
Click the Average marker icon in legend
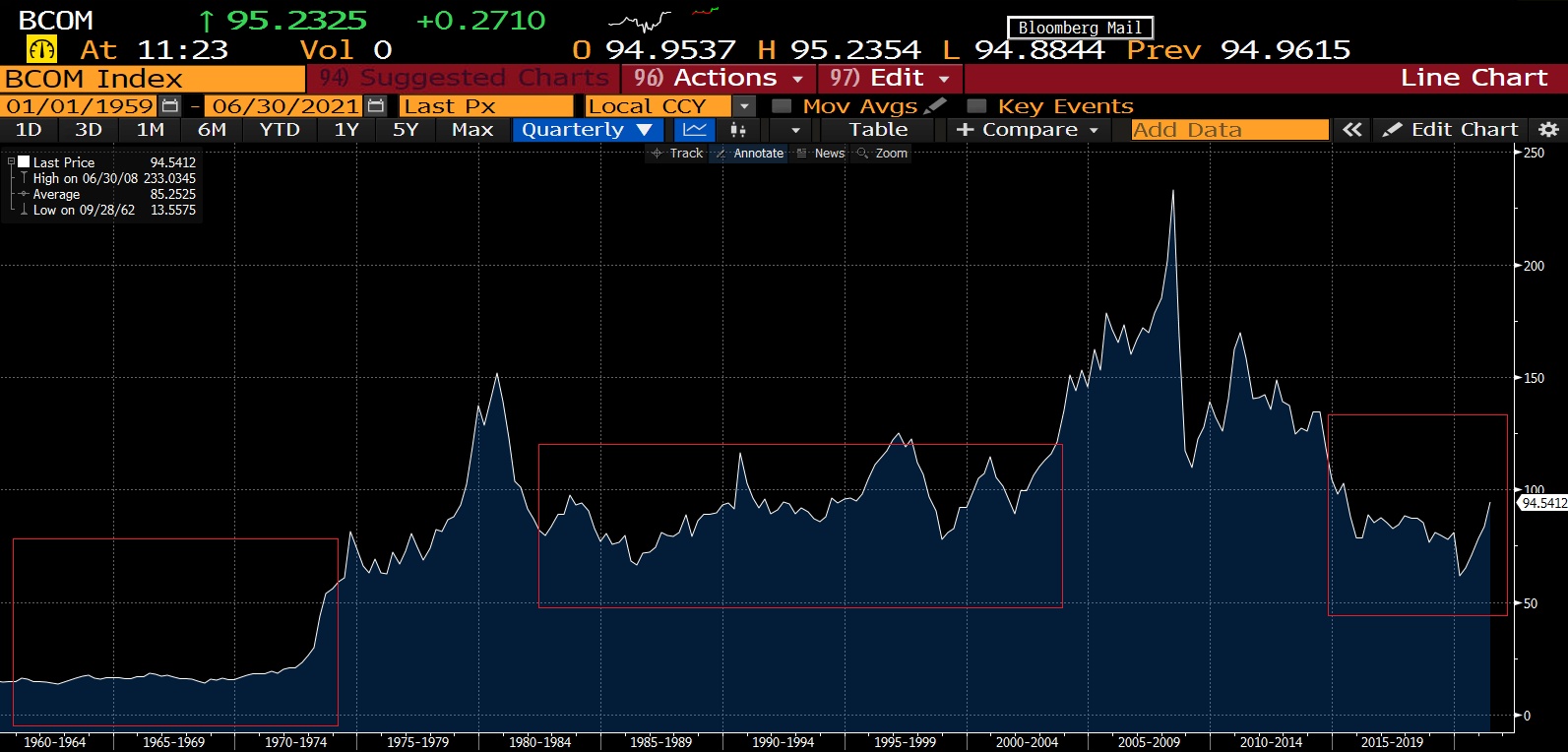(24, 194)
